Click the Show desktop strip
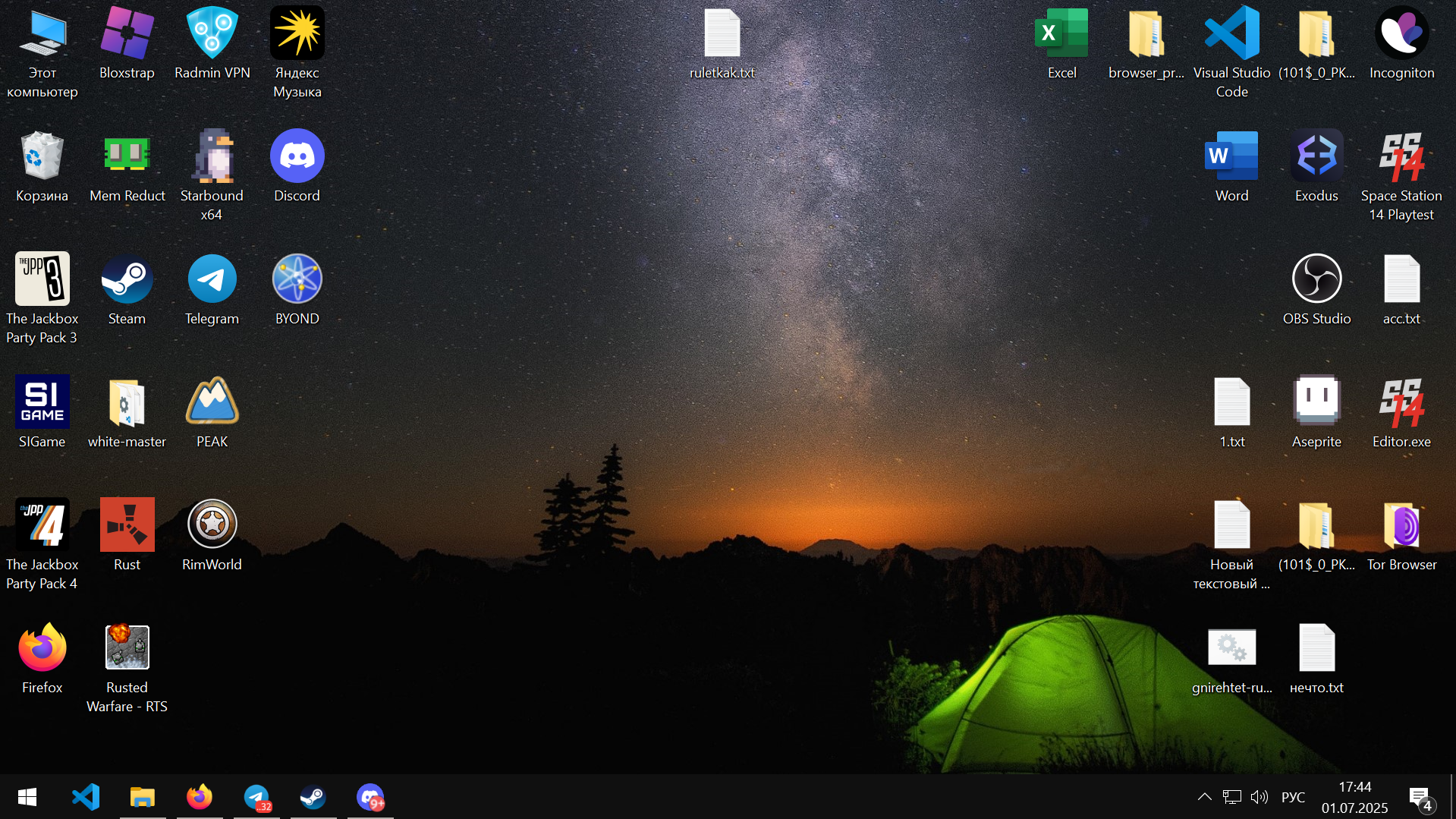1456x819 pixels. [1452, 797]
